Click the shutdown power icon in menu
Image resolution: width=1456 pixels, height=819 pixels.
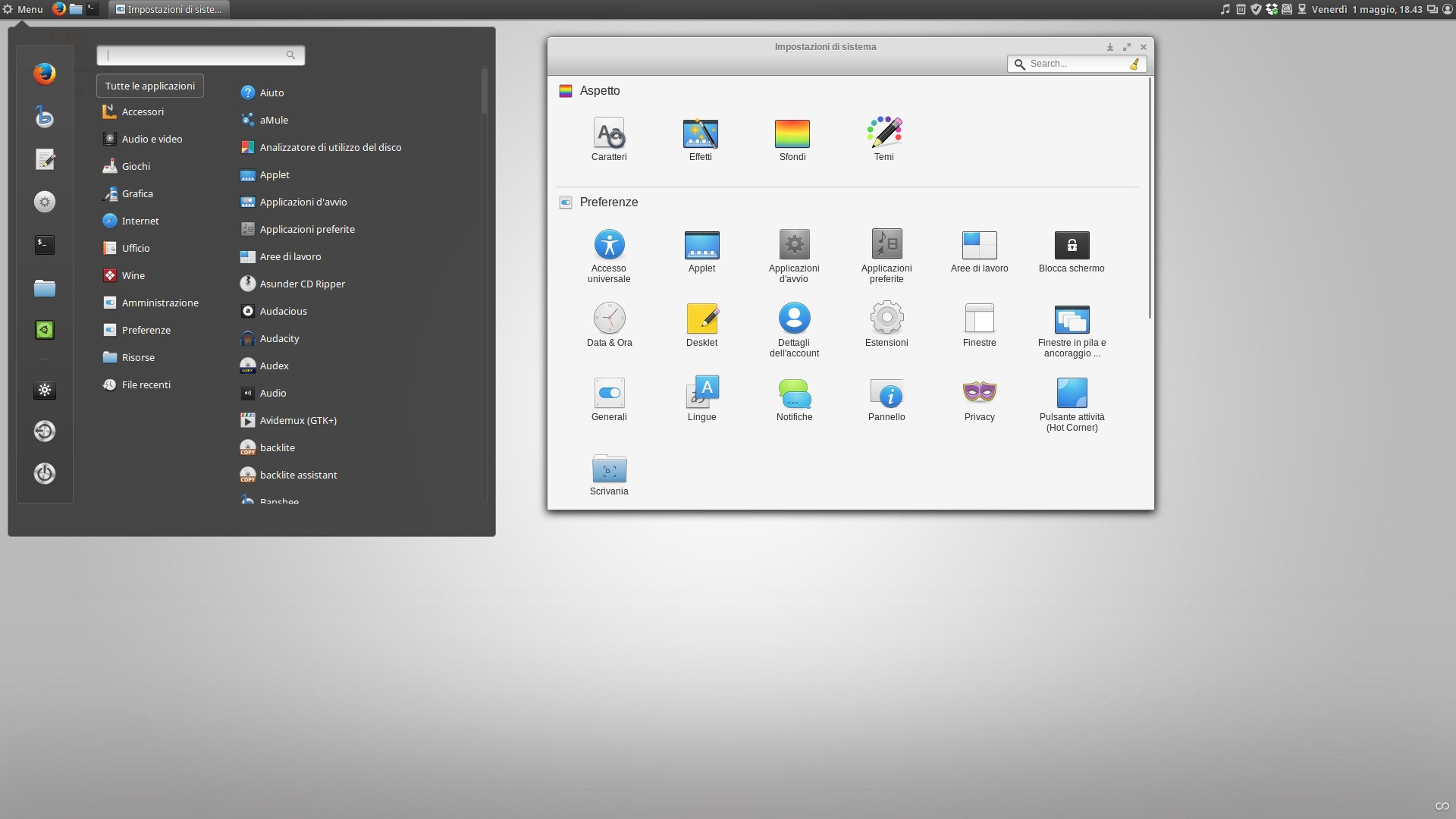[x=45, y=473]
